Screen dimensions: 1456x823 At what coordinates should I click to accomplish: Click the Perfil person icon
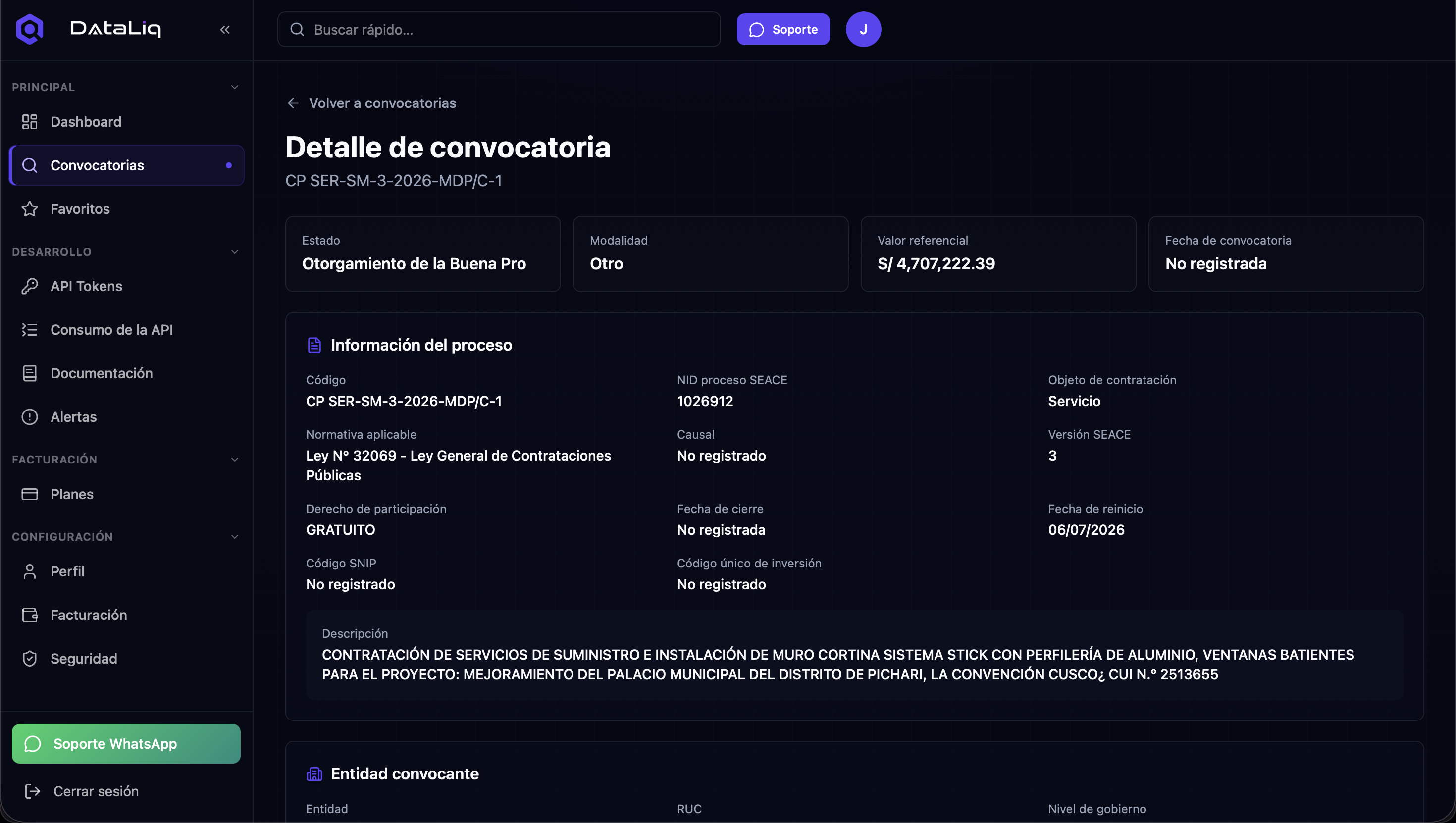coord(29,571)
